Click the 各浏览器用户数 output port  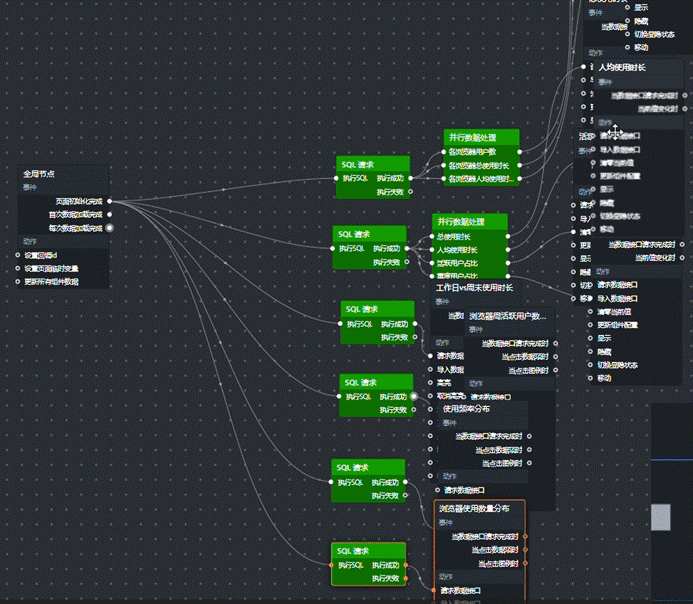(519, 152)
